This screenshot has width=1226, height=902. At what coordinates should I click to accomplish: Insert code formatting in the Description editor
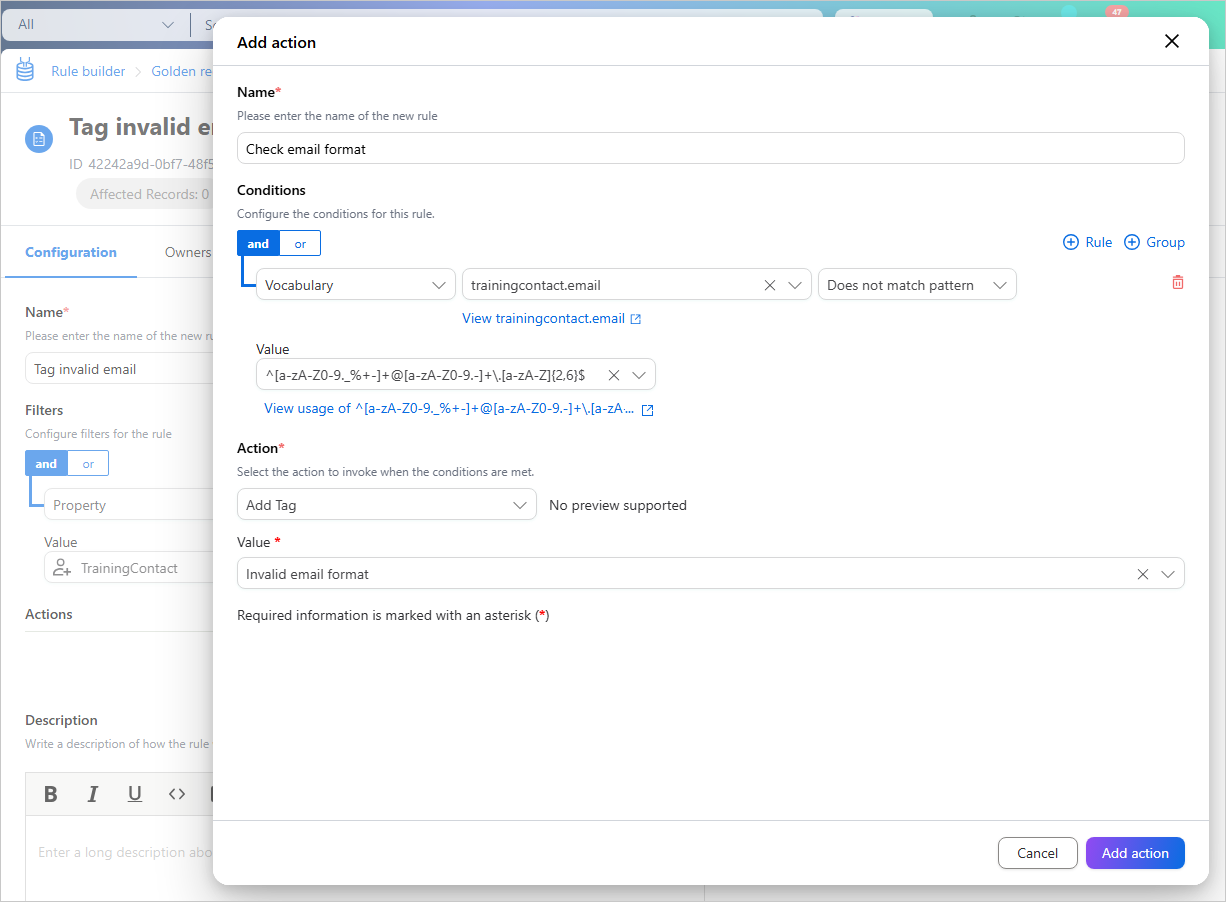pyautogui.click(x=177, y=794)
